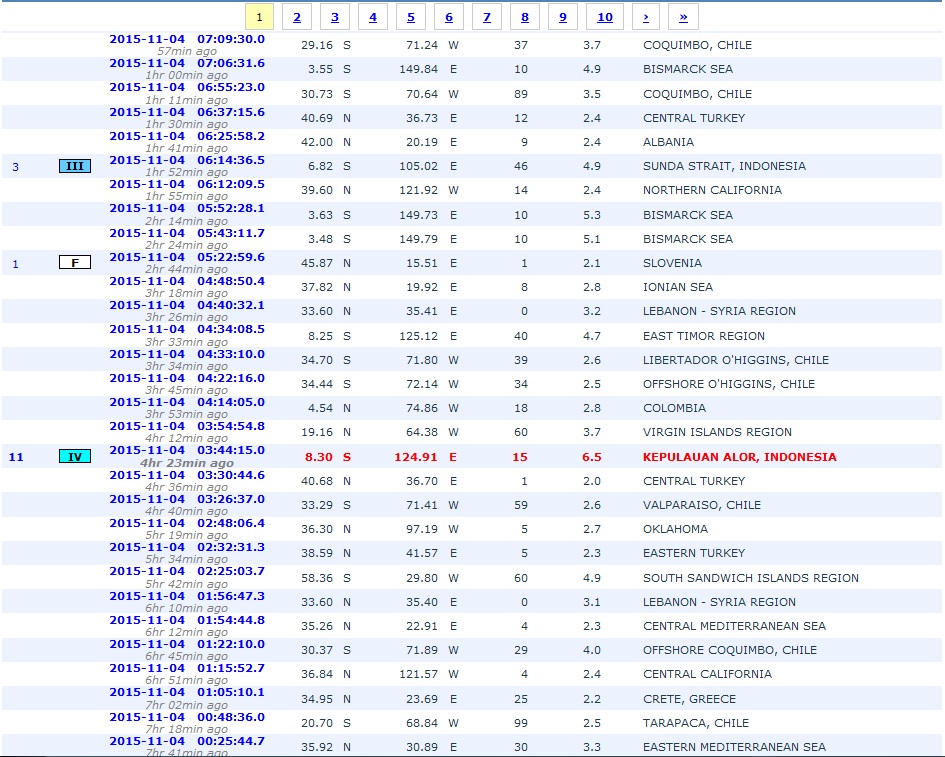Go to page 8 of results
Image resolution: width=945 pixels, height=757 pixels.
coord(524,17)
